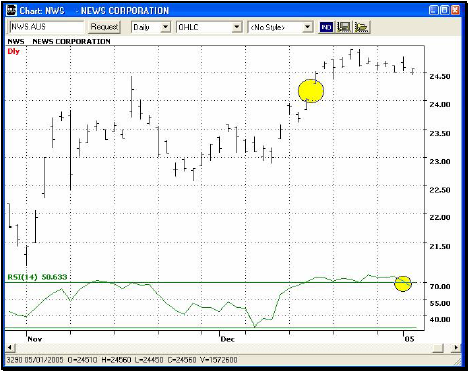This screenshot has width=468, height=371.
Task: Open the <No Style> dropdown
Action: pyautogui.click(x=280, y=27)
